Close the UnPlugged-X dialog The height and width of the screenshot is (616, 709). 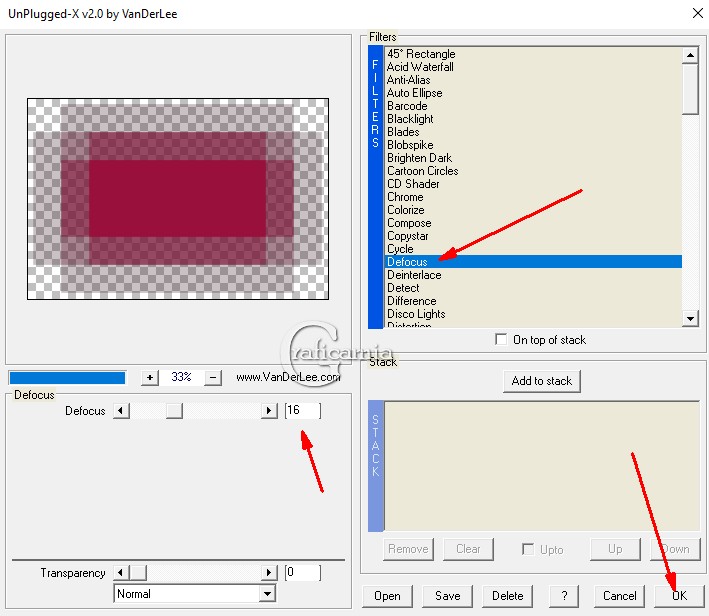(x=698, y=13)
